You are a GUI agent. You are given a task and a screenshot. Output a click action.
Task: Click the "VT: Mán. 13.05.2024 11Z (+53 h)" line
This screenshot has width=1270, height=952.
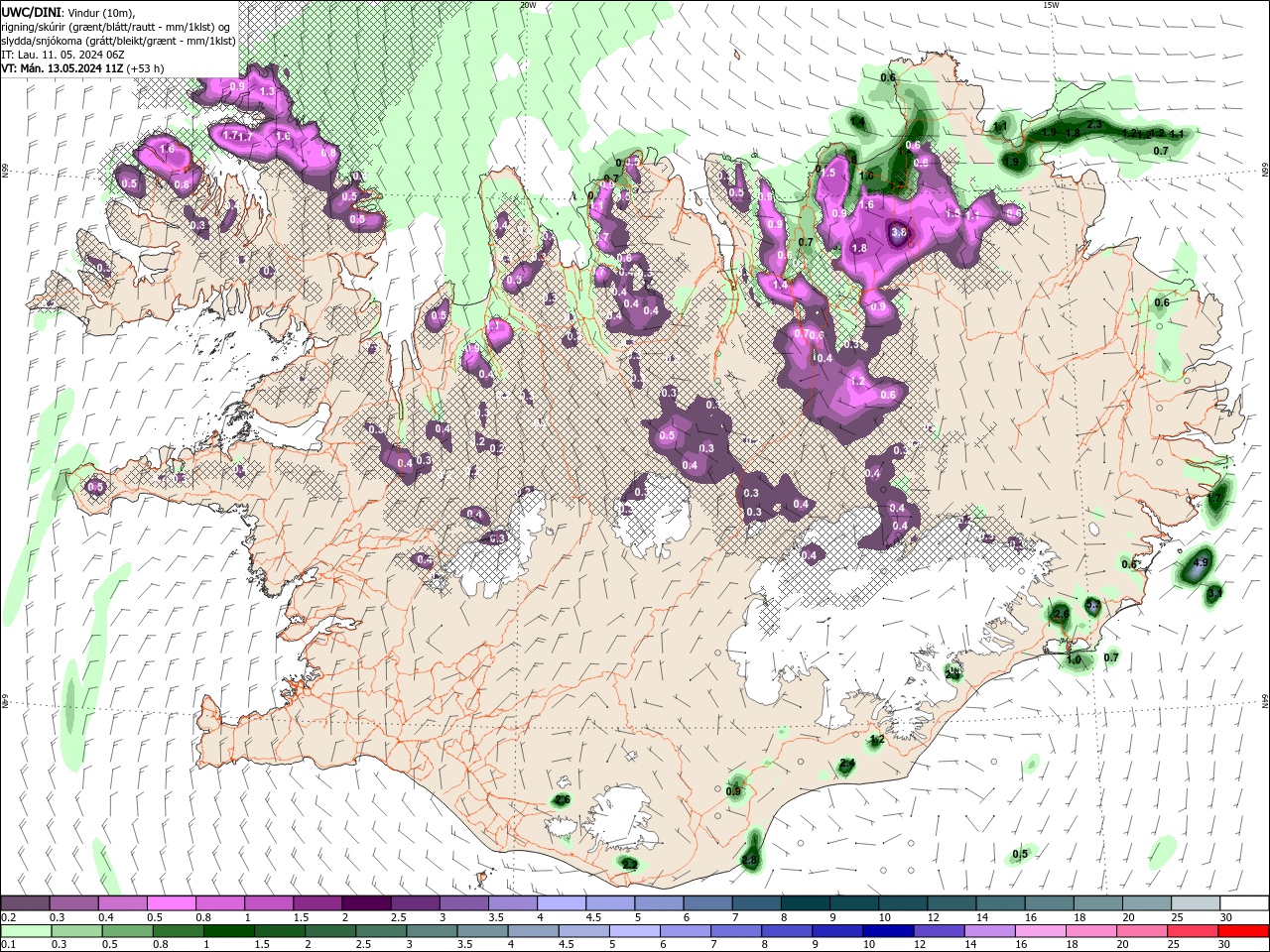pyautogui.click(x=82, y=68)
